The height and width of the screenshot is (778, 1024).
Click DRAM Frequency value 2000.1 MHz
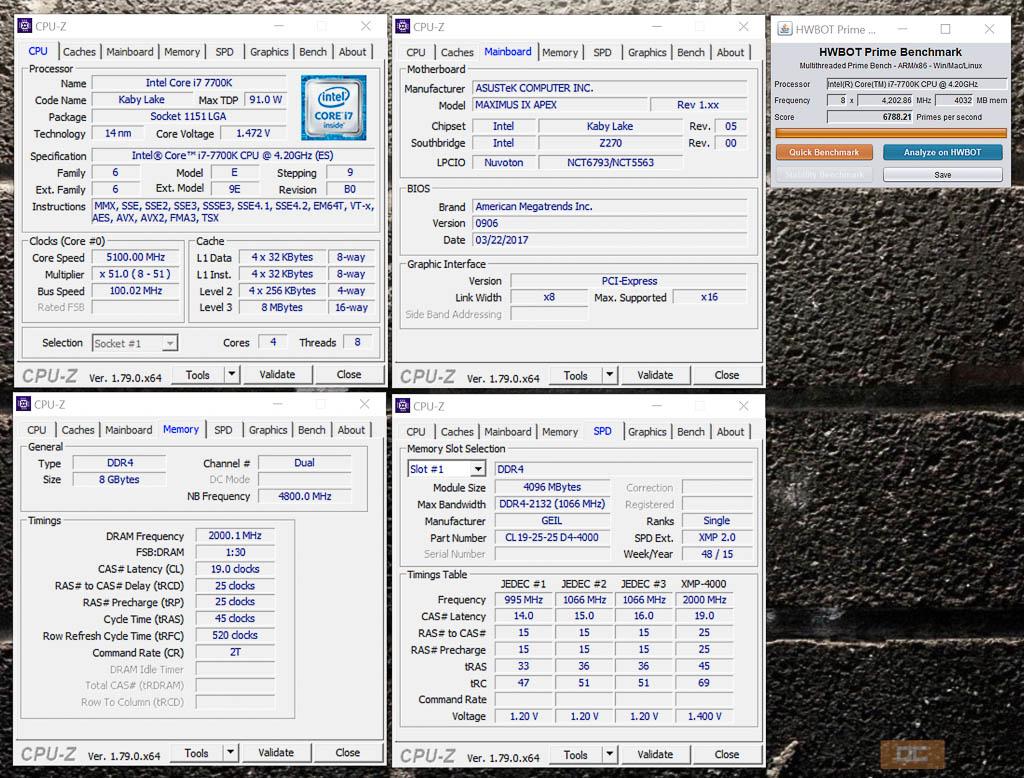point(235,536)
